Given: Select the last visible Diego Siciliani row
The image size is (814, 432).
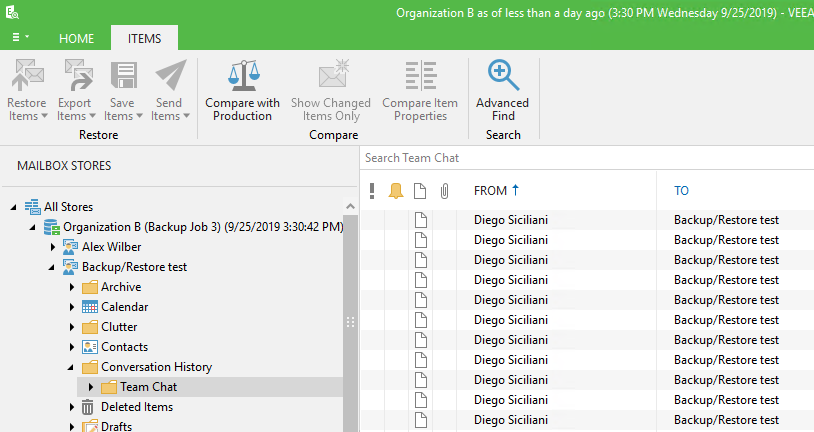Looking at the screenshot, I should pyautogui.click(x=587, y=420).
